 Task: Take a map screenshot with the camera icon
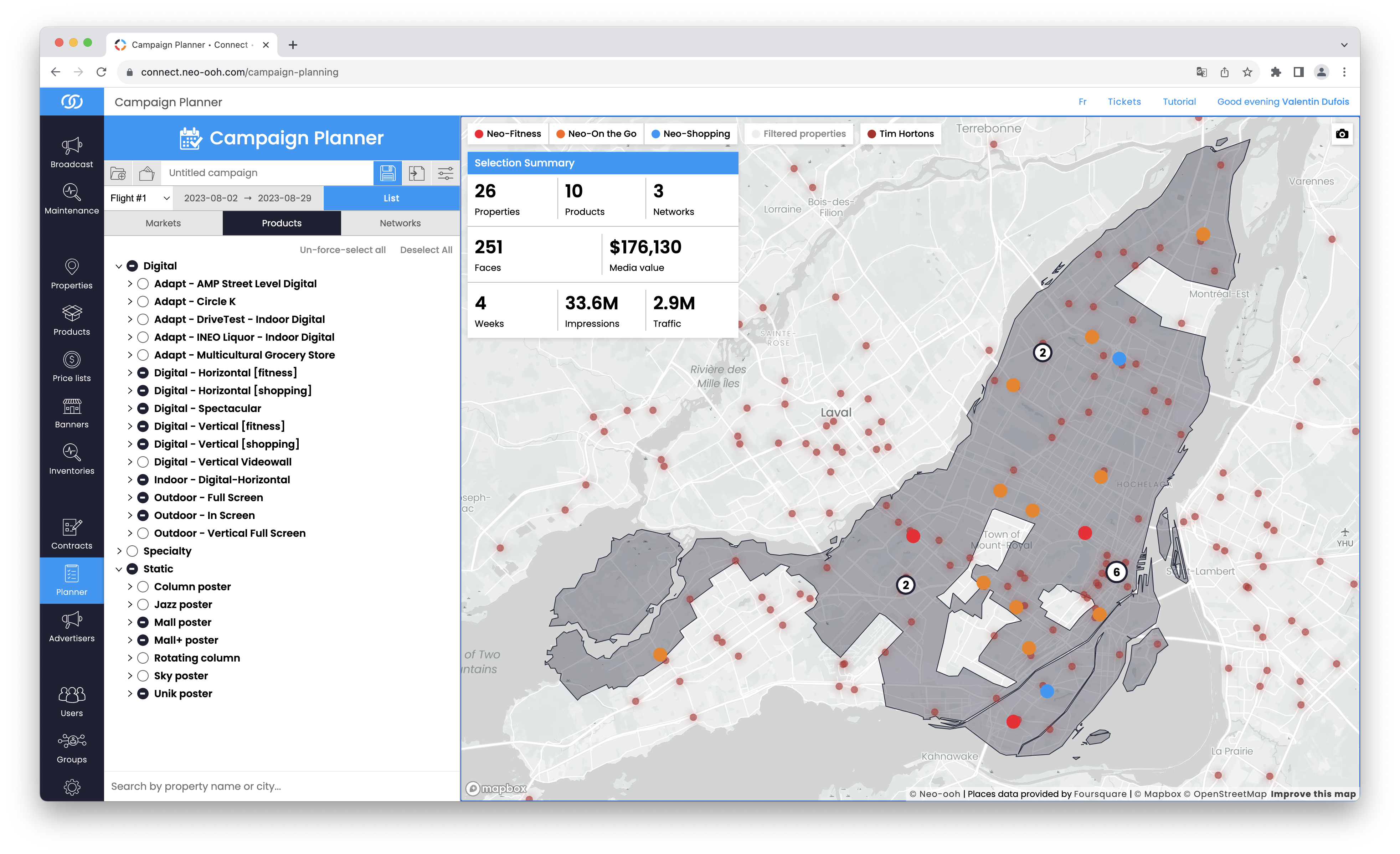coord(1342,134)
